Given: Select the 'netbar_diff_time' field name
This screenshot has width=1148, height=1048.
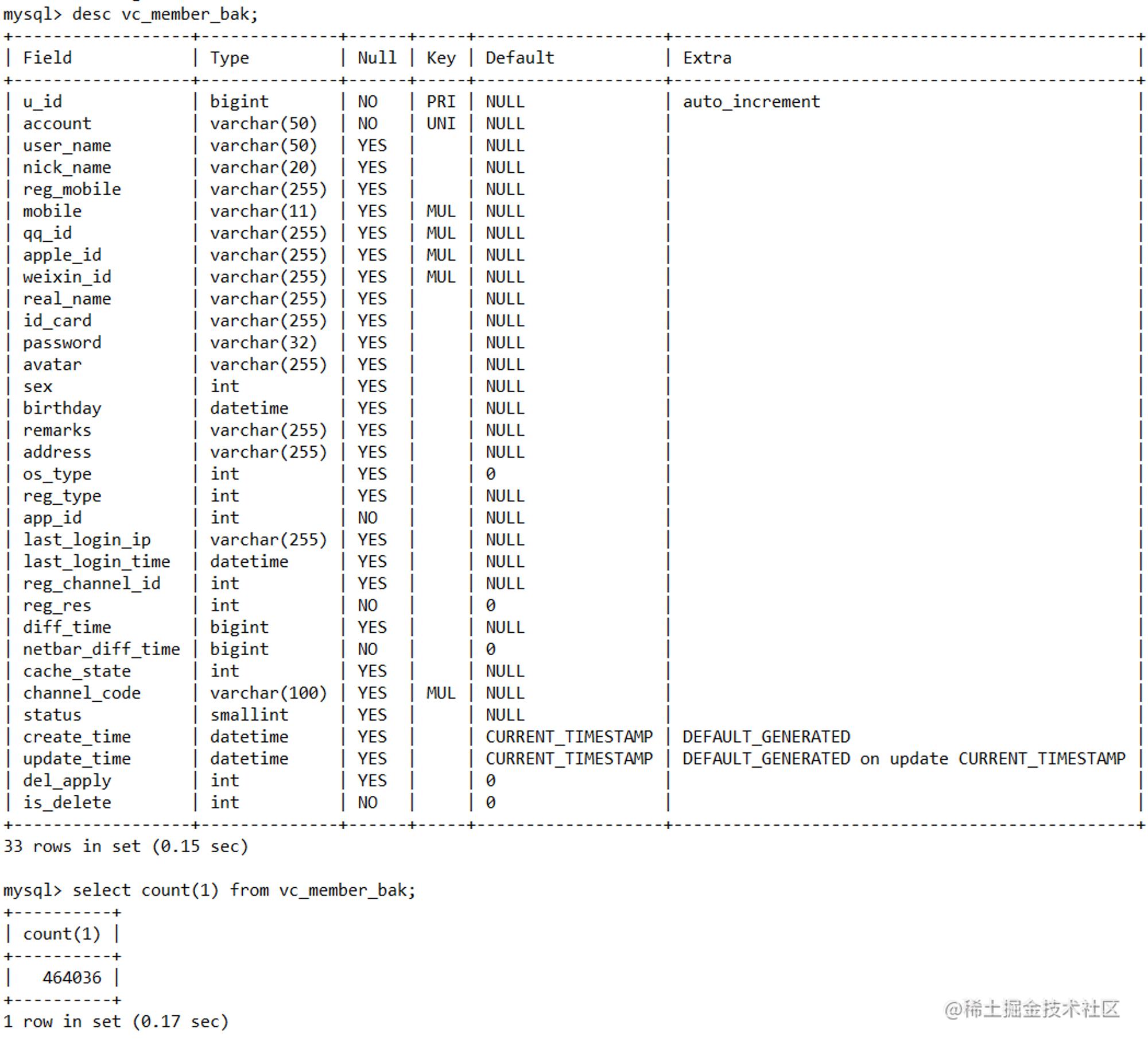Looking at the screenshot, I should pyautogui.click(x=102, y=649).
